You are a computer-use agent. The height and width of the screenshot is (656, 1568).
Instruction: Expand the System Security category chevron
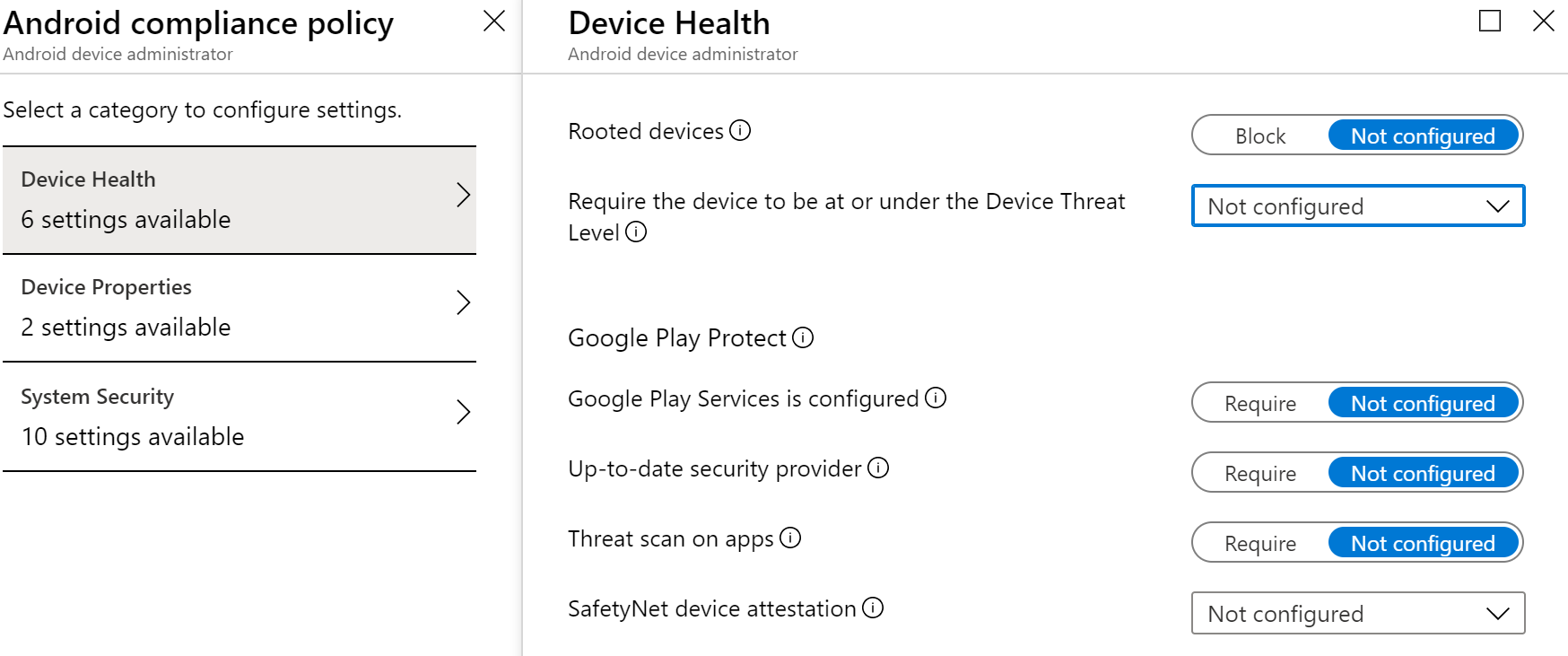pyautogui.click(x=463, y=412)
